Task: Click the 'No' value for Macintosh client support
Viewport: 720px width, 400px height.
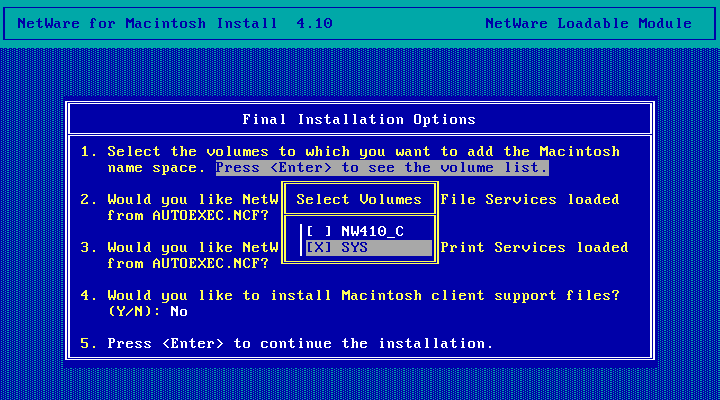Action: pyautogui.click(x=179, y=312)
